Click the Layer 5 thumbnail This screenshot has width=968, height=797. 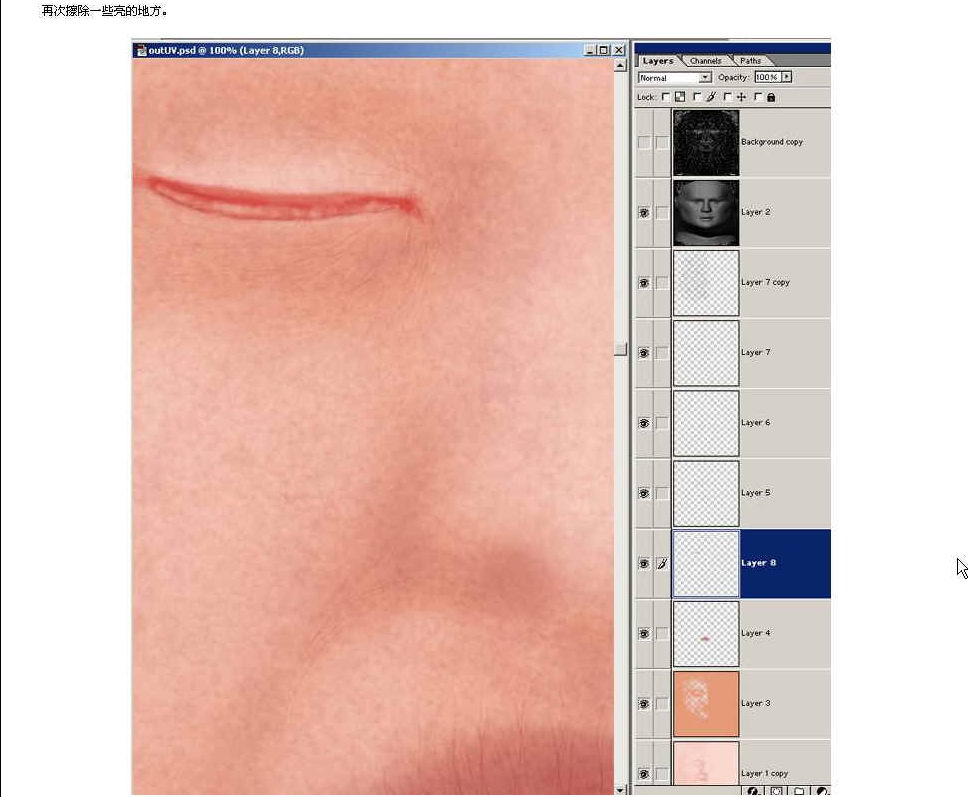pos(706,493)
